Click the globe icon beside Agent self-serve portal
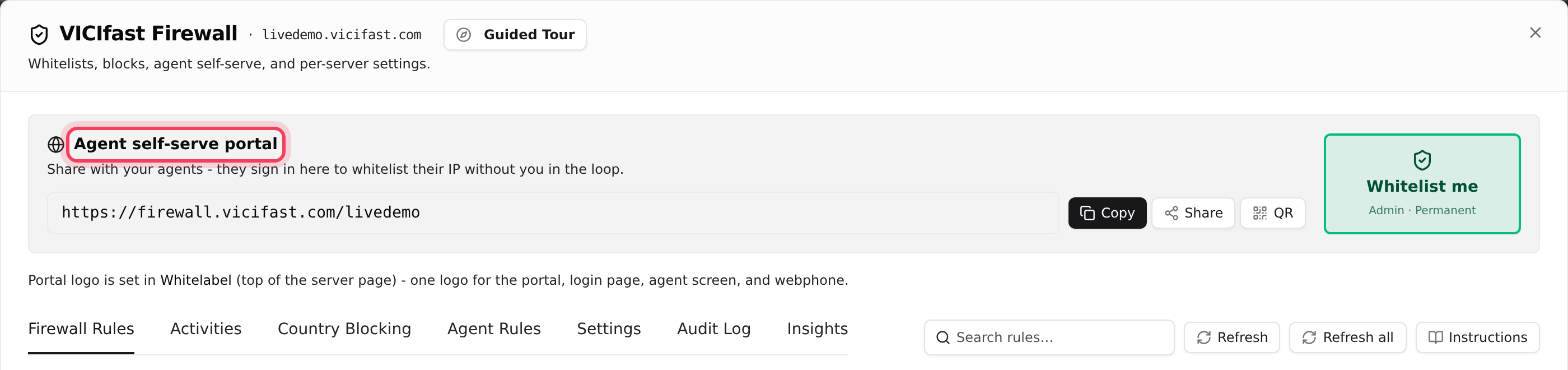Image resolution: width=1568 pixels, height=370 pixels. pos(56,145)
